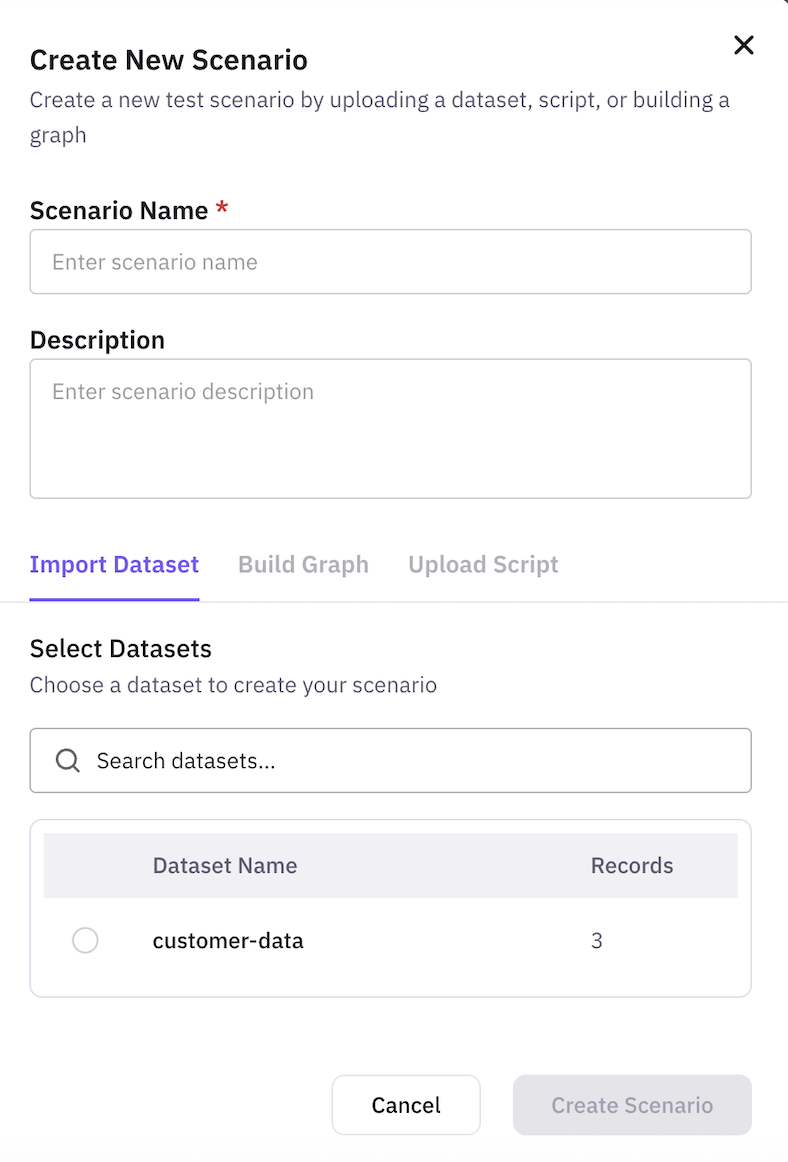Viewport: 788px width, 1162px height.
Task: Click into the Description text area
Action: tap(390, 428)
